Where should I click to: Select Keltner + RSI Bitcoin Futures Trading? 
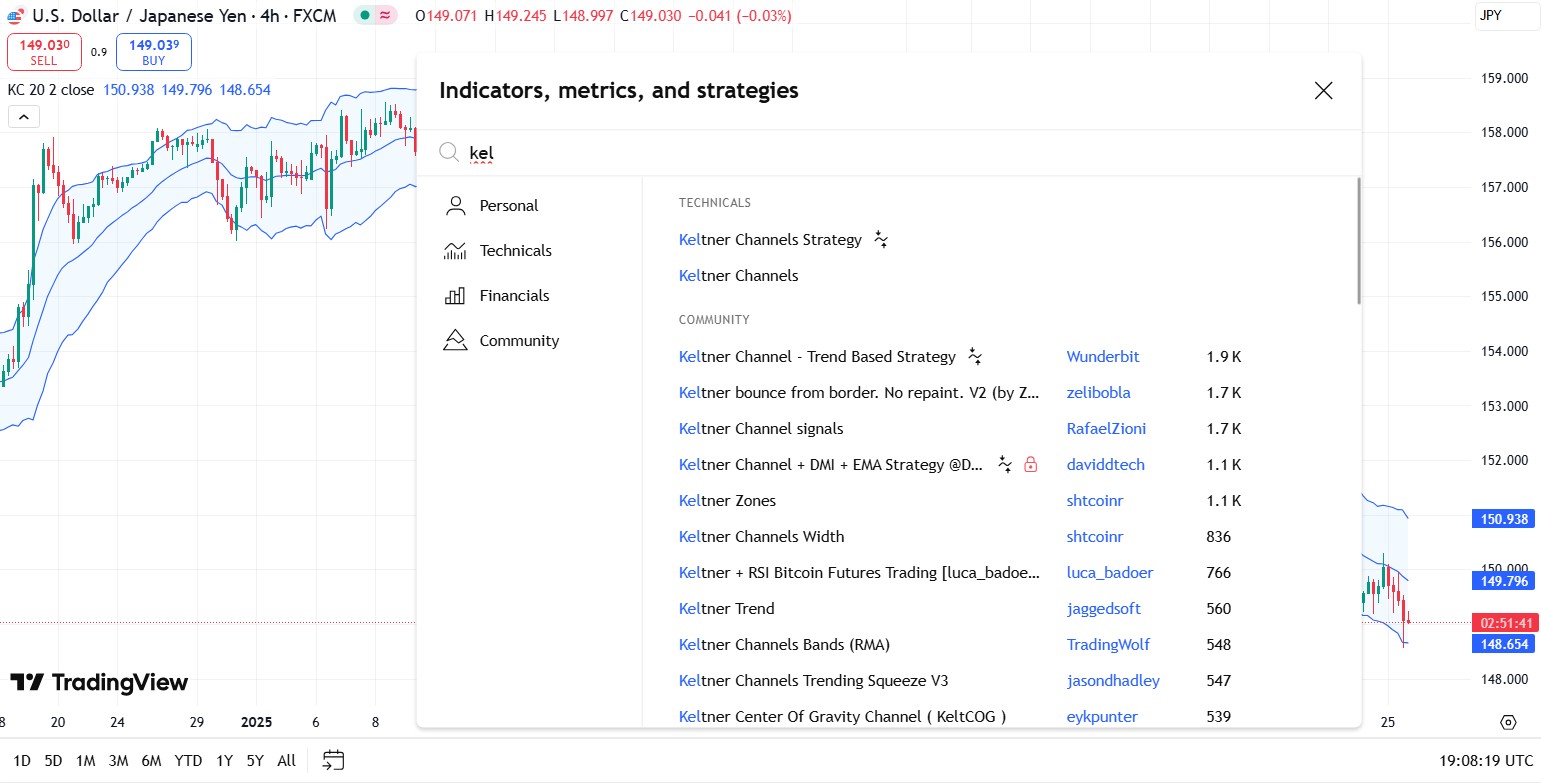click(860, 573)
